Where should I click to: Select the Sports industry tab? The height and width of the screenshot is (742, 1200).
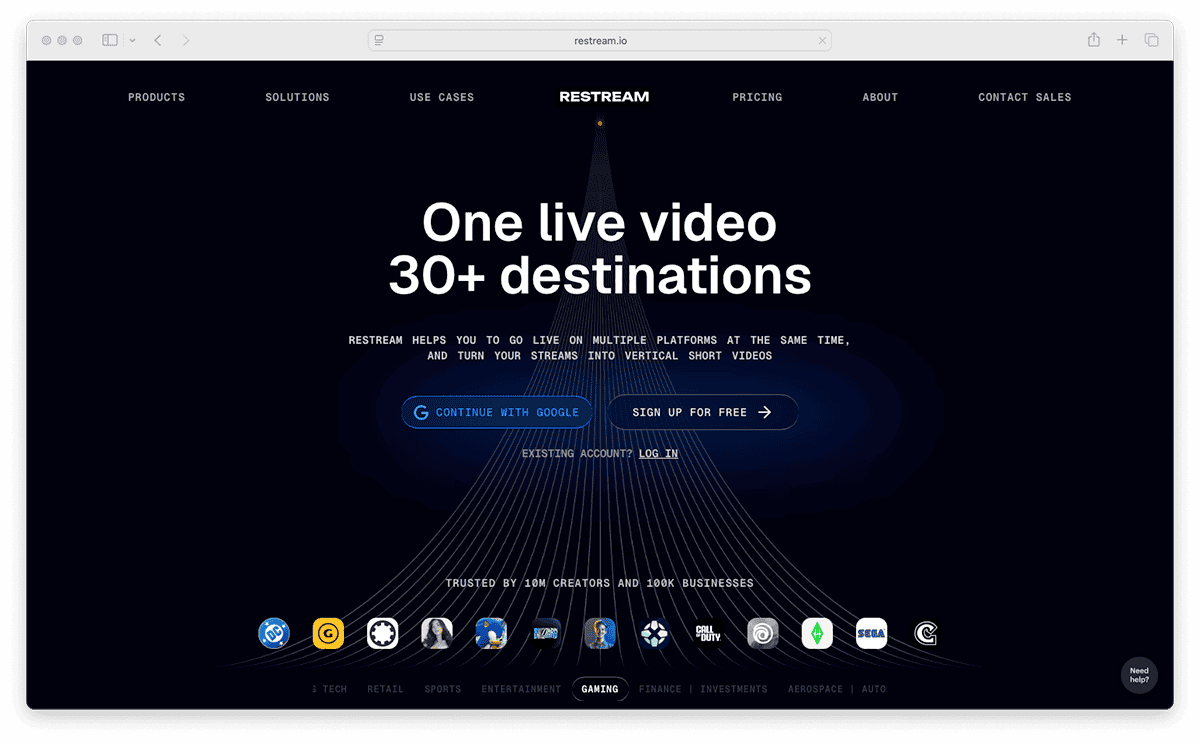(x=443, y=689)
